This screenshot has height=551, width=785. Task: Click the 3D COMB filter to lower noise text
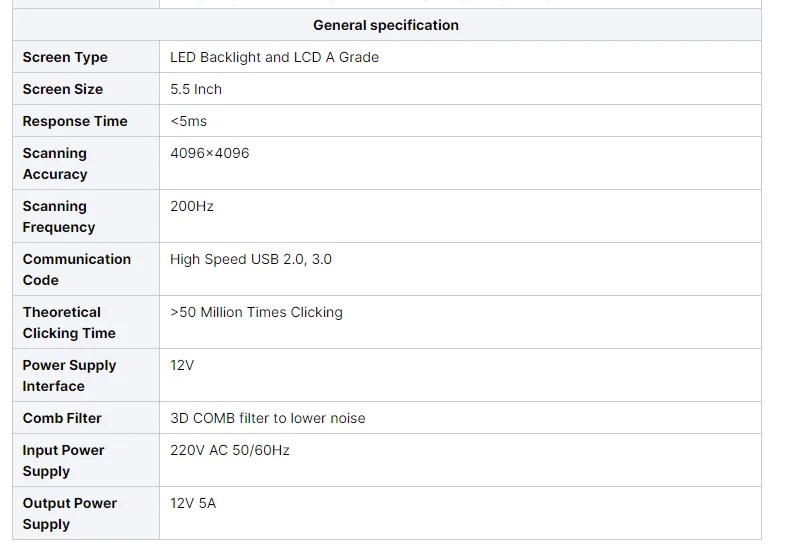coord(268,418)
